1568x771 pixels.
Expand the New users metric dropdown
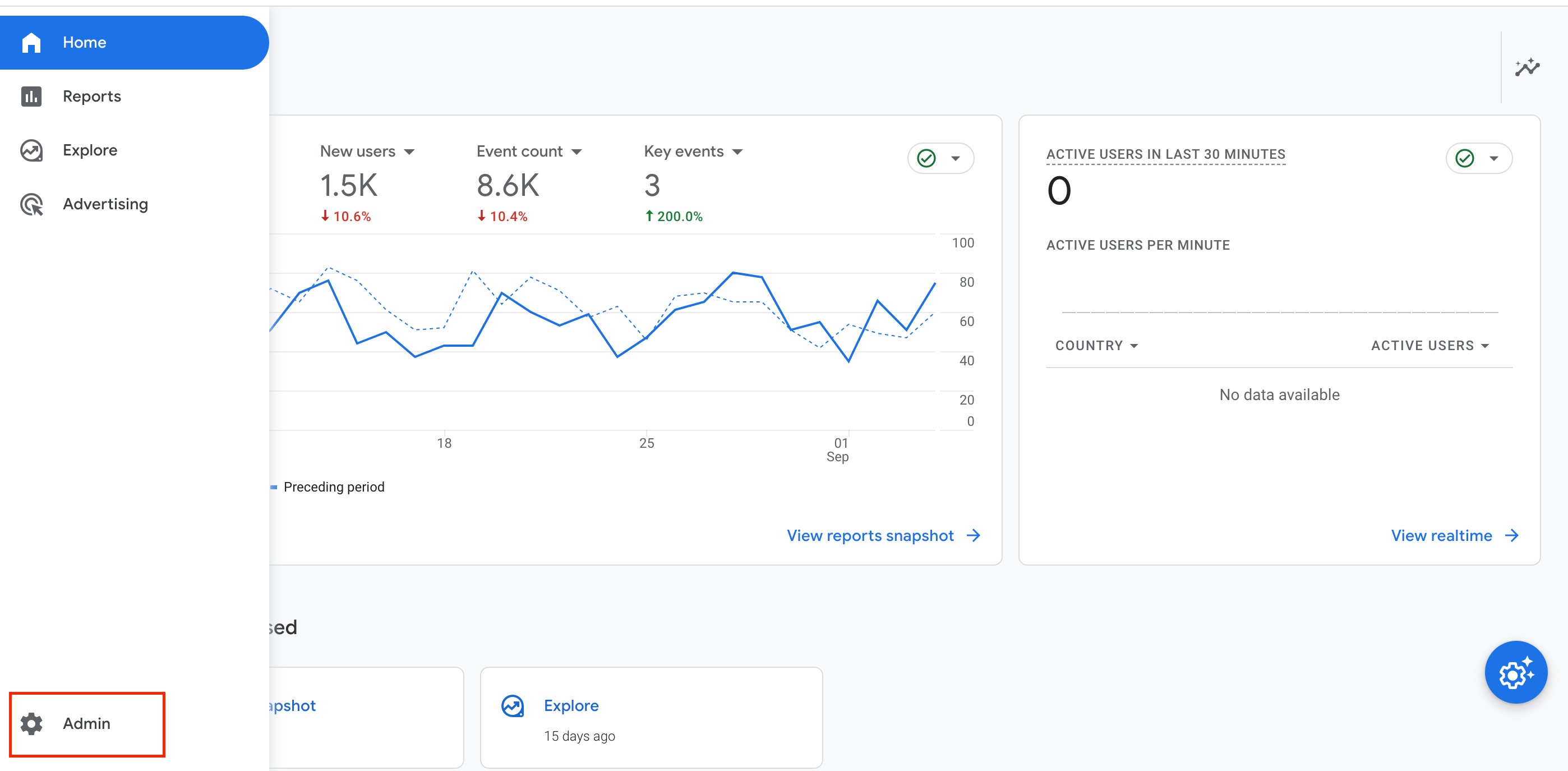pyautogui.click(x=409, y=152)
